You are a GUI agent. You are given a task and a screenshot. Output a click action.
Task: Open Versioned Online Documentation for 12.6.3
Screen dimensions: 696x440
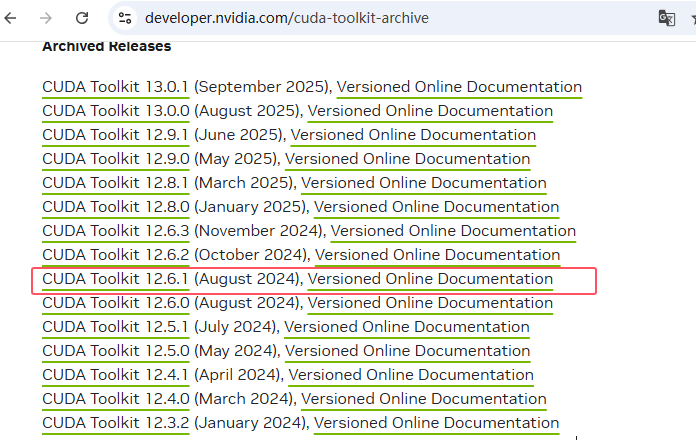pos(453,231)
